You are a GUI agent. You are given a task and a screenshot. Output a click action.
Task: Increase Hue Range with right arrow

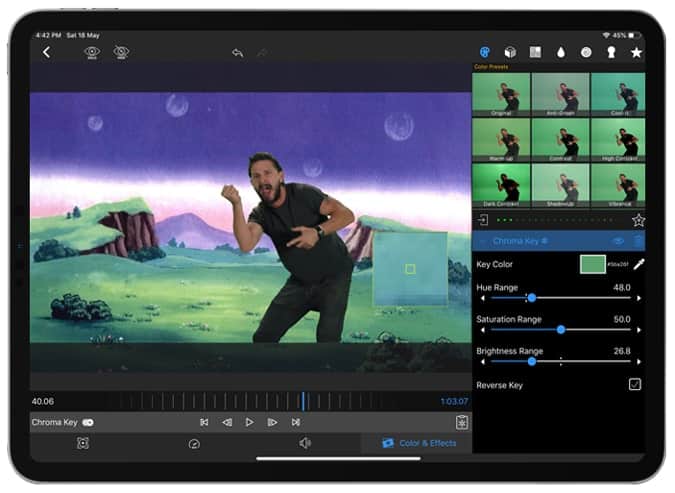tap(639, 298)
